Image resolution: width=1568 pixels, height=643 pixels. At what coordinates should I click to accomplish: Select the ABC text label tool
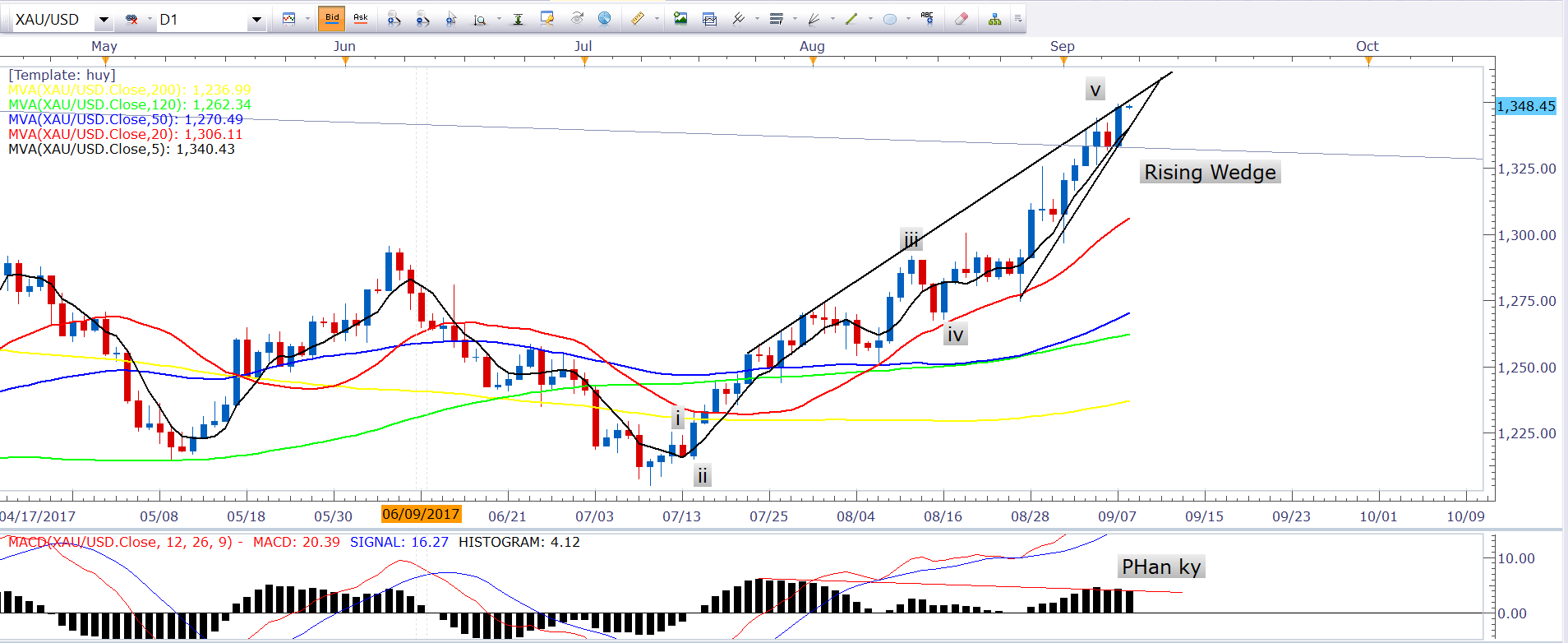927,18
